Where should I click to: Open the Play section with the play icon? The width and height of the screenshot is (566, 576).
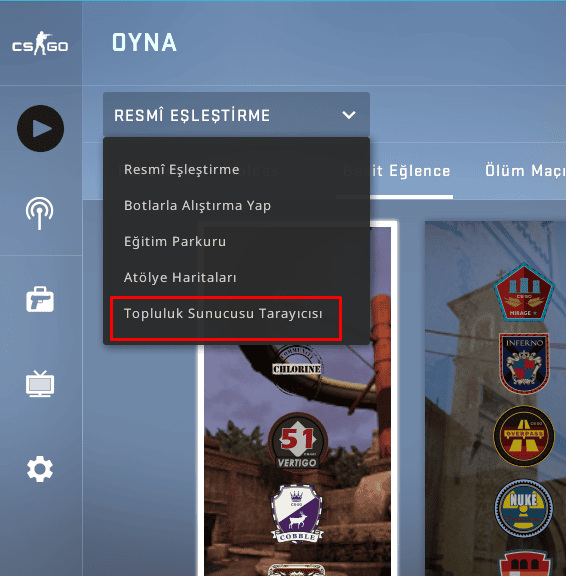coord(40,128)
